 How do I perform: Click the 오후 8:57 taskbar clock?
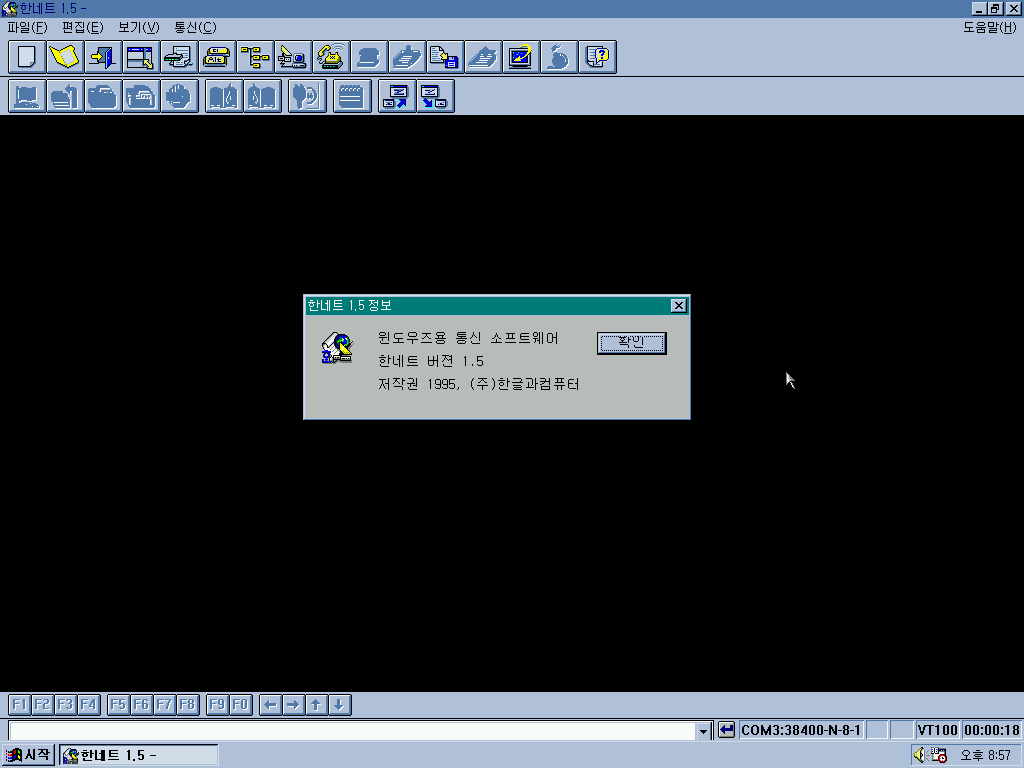pyautogui.click(x=985, y=756)
